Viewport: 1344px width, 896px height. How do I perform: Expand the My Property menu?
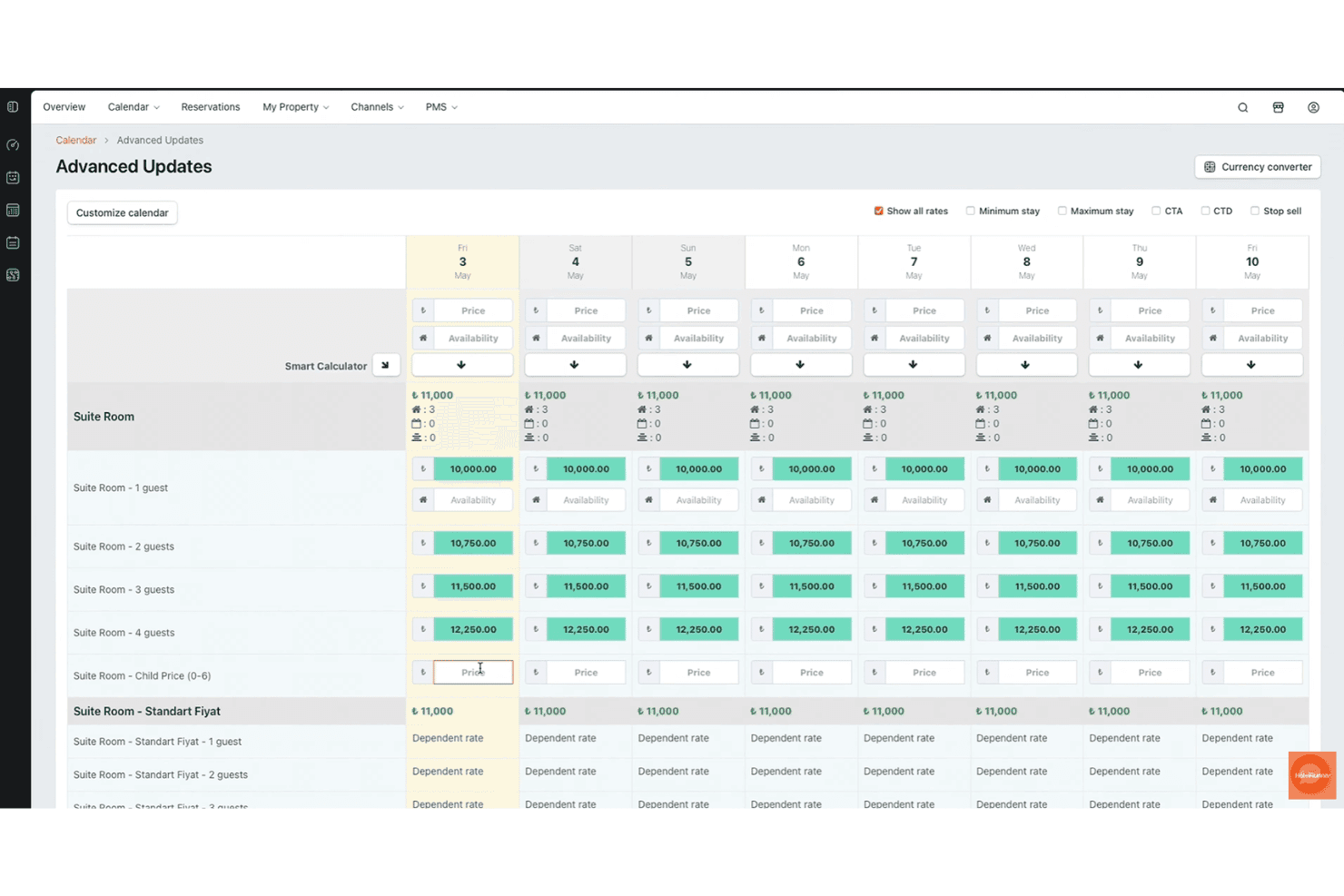296,107
